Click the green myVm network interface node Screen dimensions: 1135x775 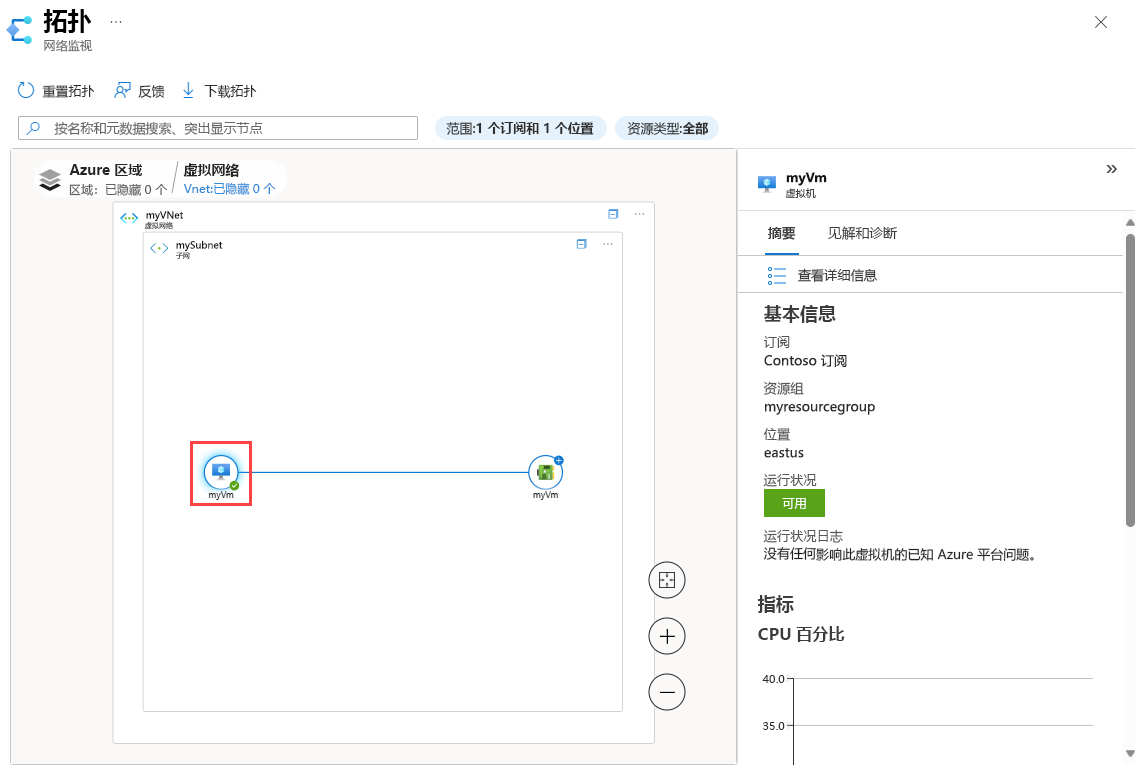[545, 470]
